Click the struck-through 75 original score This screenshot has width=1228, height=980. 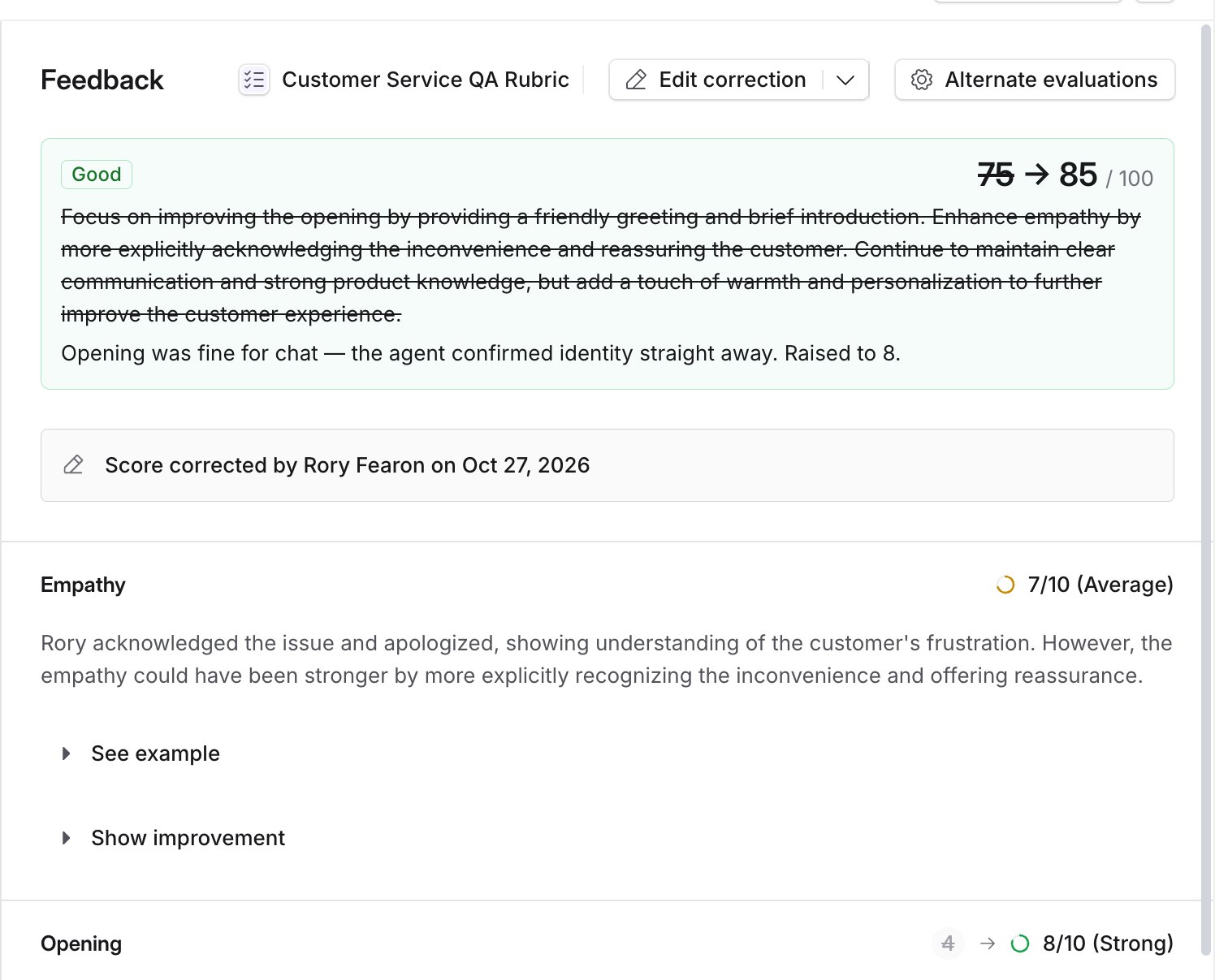[996, 175]
